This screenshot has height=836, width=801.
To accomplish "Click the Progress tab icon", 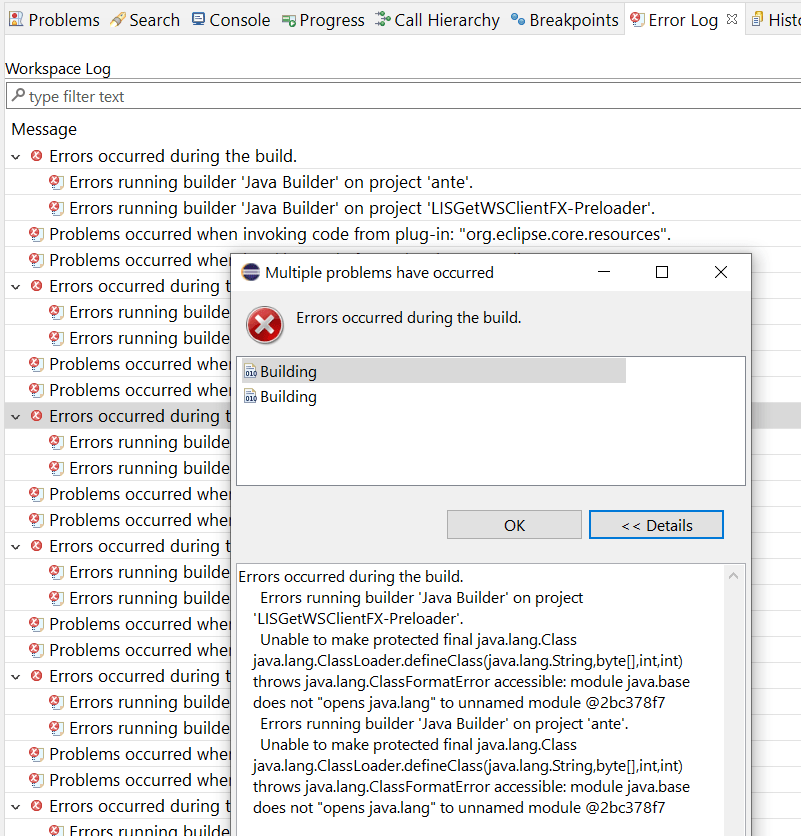I will tap(289, 21).
